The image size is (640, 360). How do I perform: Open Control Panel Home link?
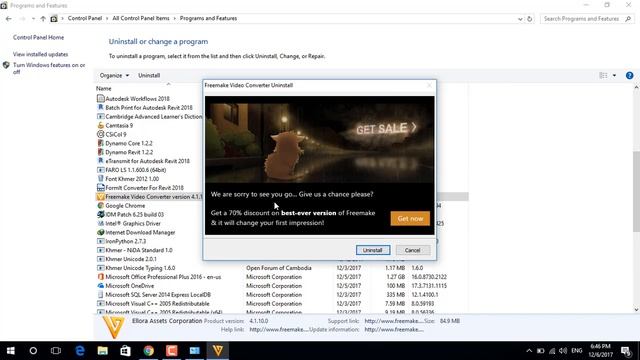(38, 37)
